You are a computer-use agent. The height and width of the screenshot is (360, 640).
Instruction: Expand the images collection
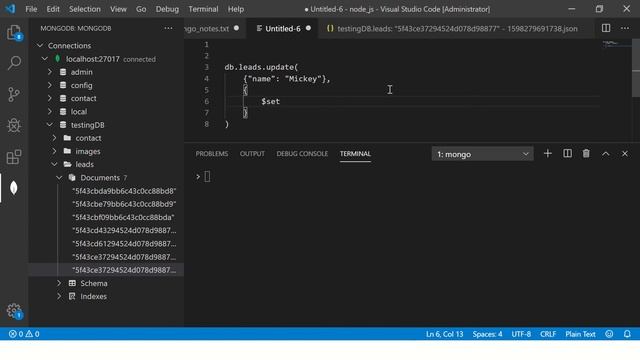pos(54,151)
